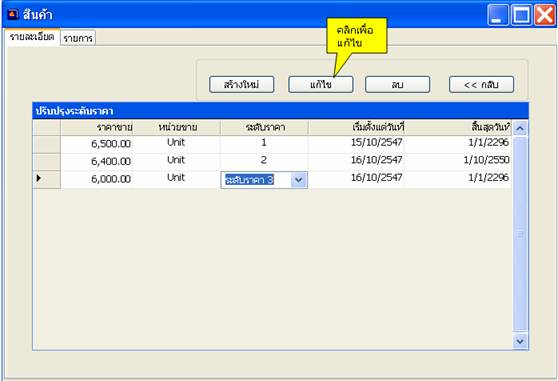Maximize the สินค้า window
The image size is (558, 381).
pyautogui.click(x=521, y=15)
